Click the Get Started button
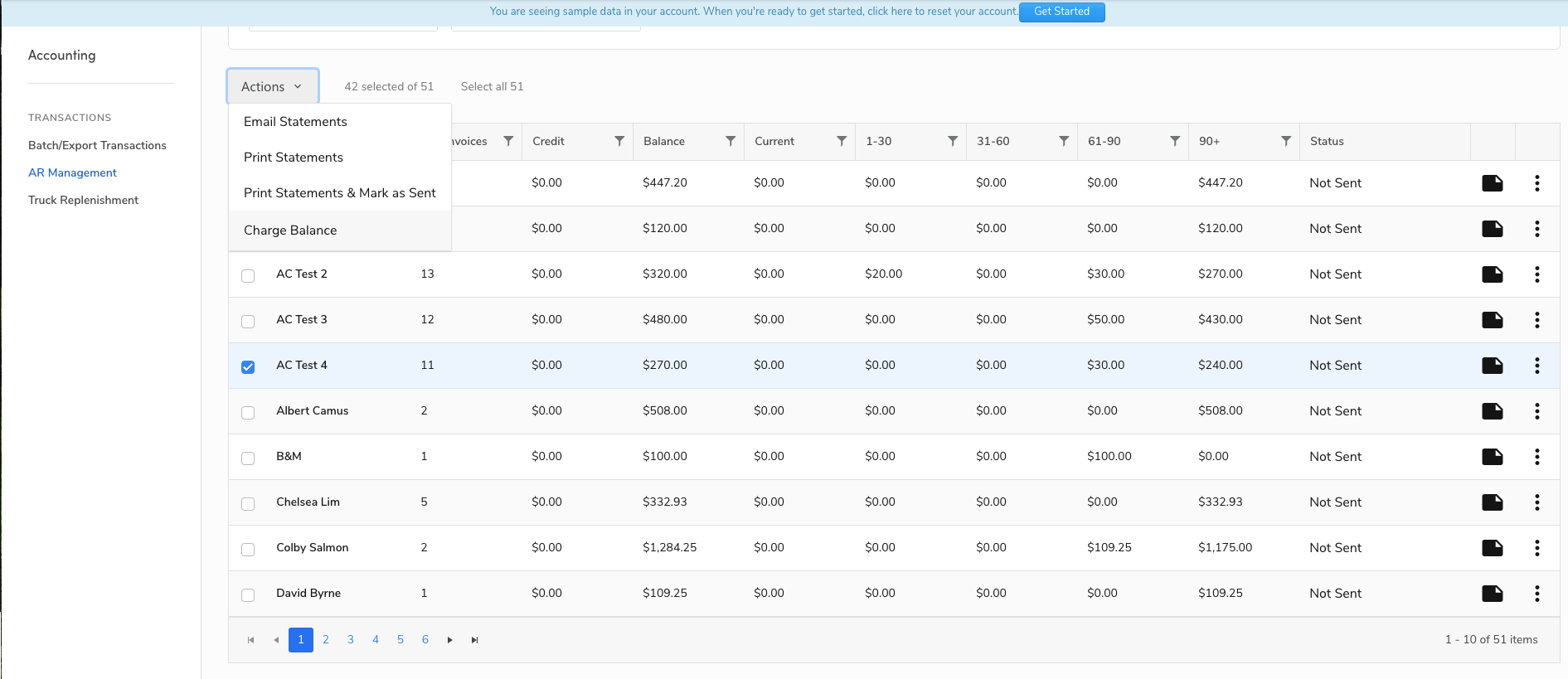 [1062, 12]
